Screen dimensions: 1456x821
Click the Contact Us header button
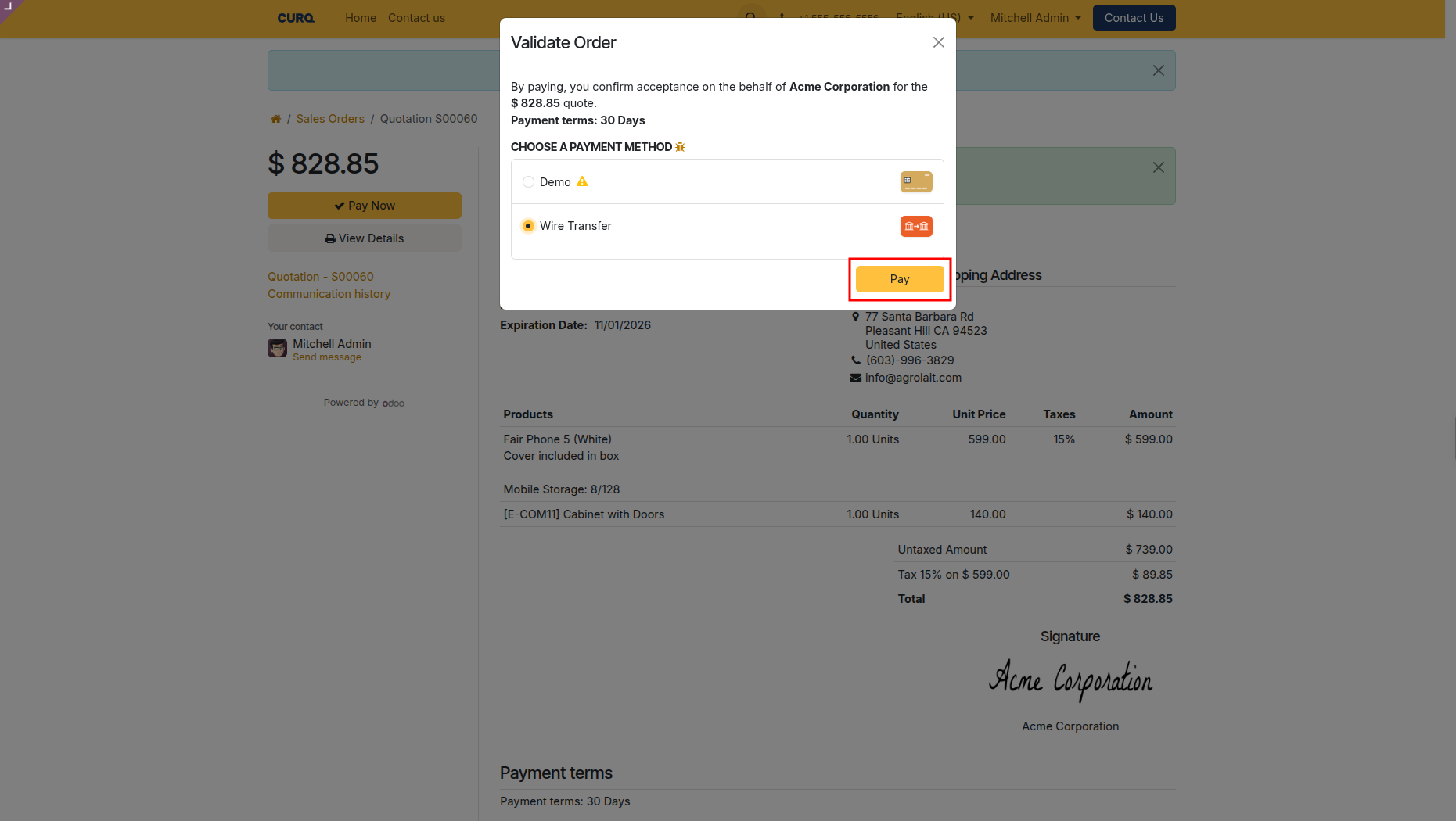[1134, 18]
